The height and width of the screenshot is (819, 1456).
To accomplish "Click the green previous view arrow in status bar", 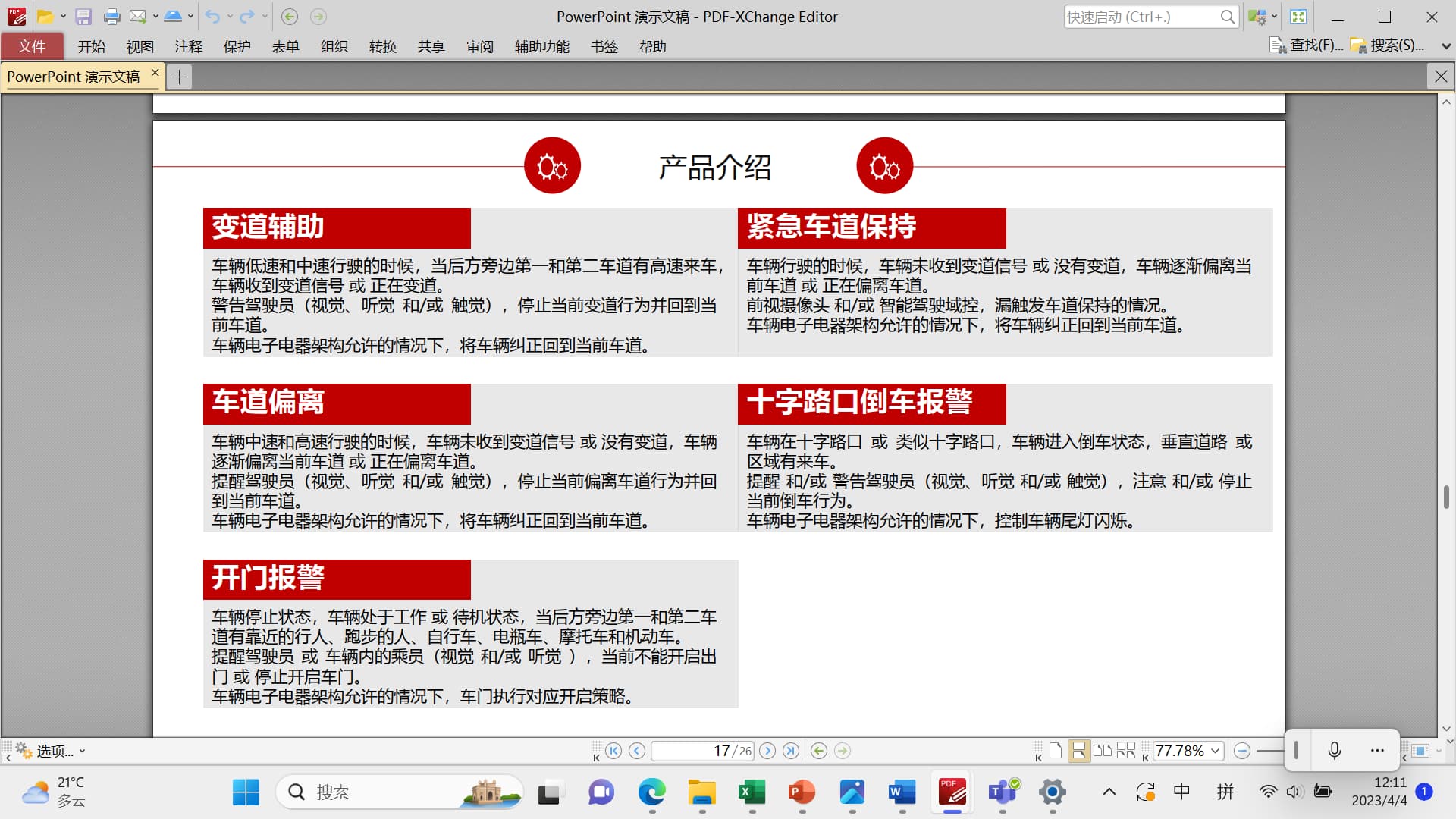I will [819, 751].
